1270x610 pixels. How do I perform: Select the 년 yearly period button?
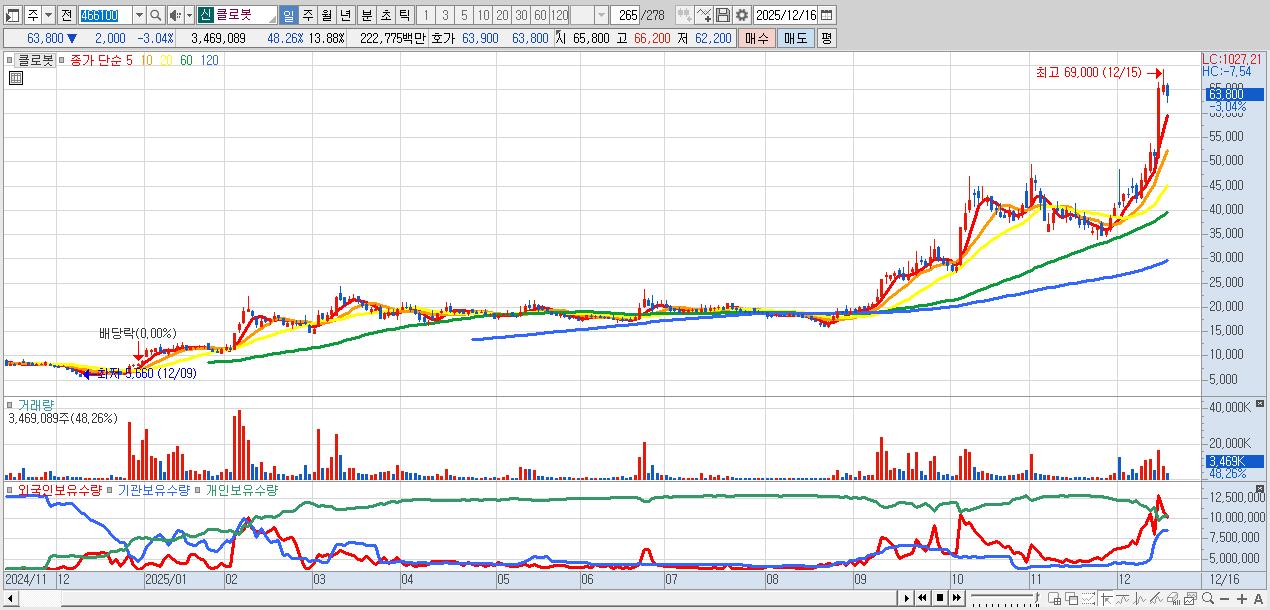coord(345,15)
